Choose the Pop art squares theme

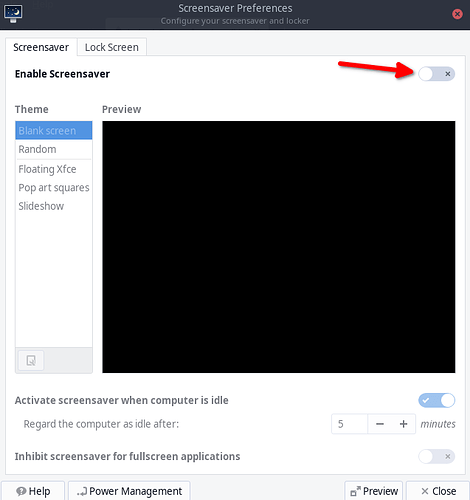pos(54,188)
